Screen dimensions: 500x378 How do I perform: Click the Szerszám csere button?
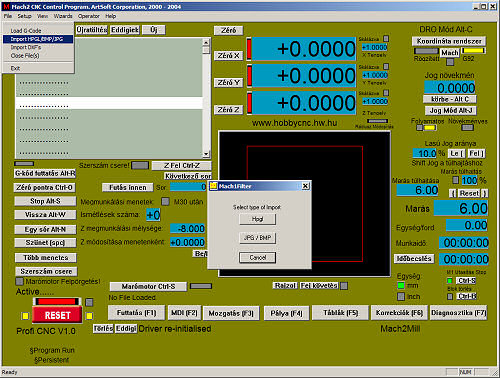46,271
